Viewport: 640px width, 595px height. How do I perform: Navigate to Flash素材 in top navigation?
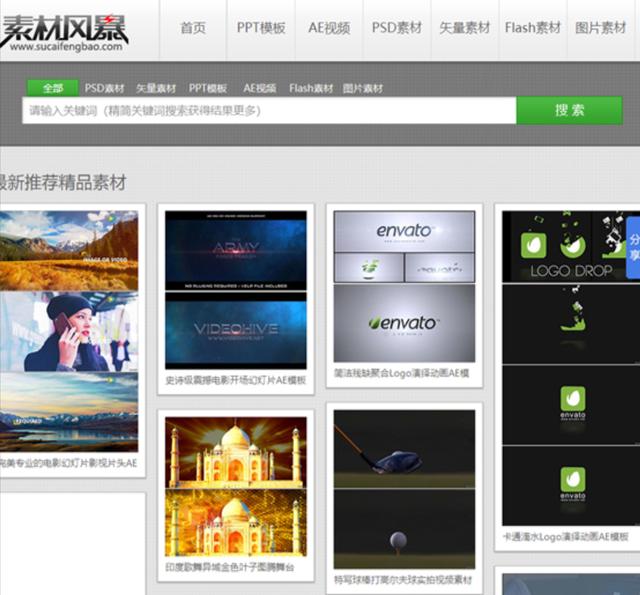pos(533,28)
